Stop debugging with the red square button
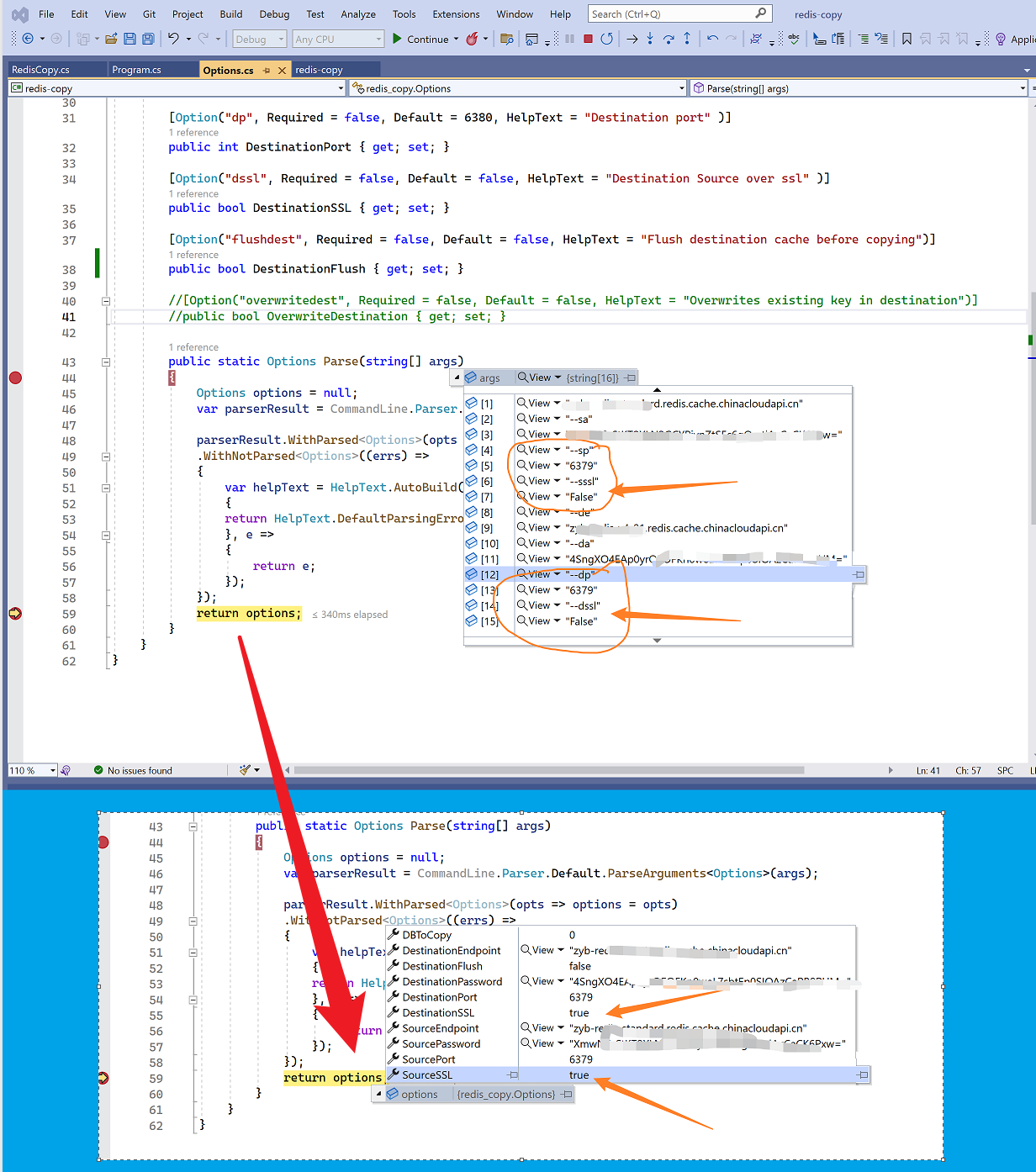The width and height of the screenshot is (1036, 1172). tap(588, 39)
